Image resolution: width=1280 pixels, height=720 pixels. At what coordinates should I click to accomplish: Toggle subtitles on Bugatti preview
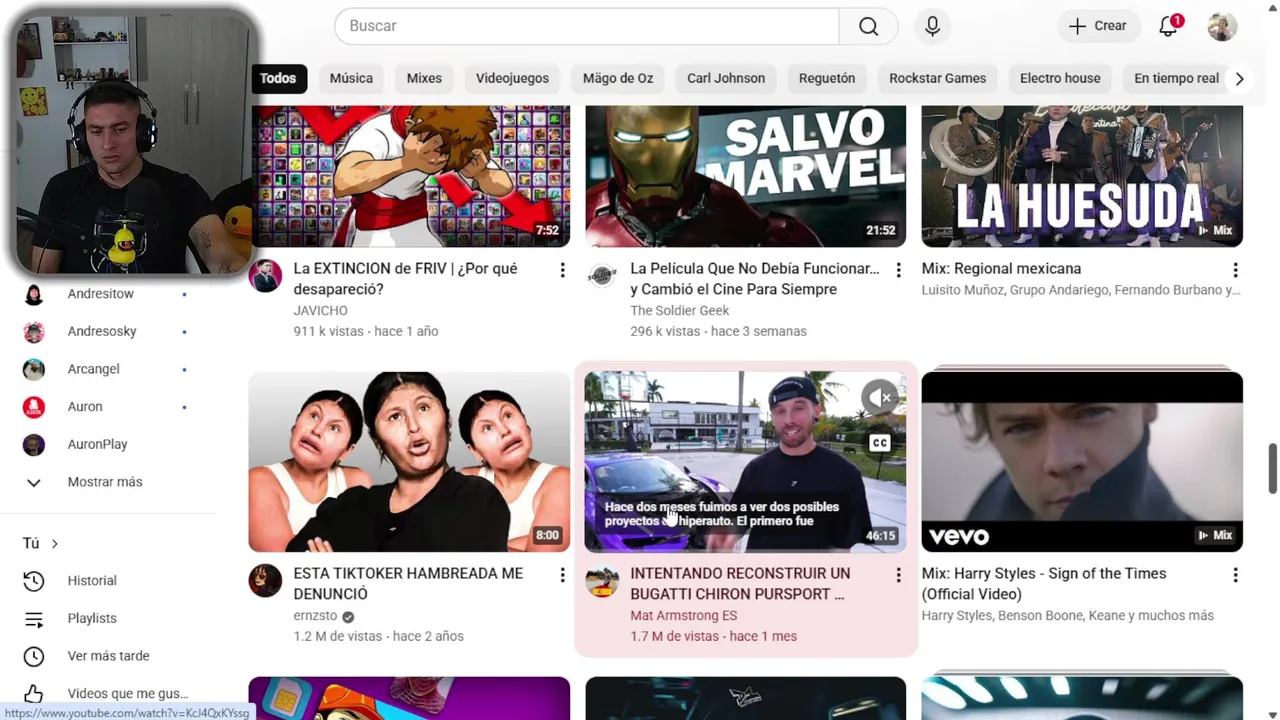(x=879, y=442)
